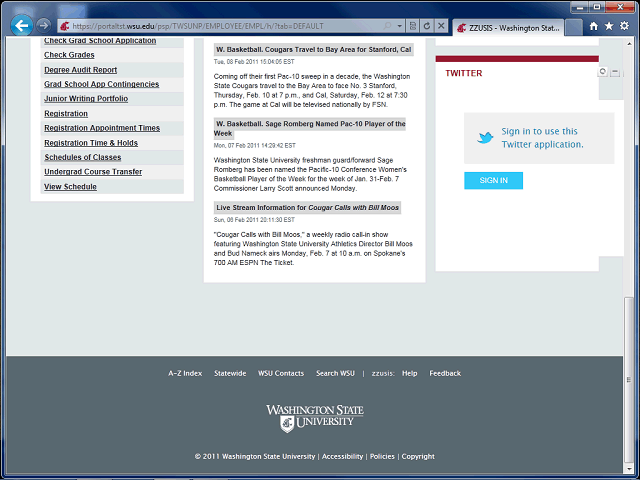The height and width of the screenshot is (480, 640).
Task: Open Registration Appointment Times link
Action: 102,128
